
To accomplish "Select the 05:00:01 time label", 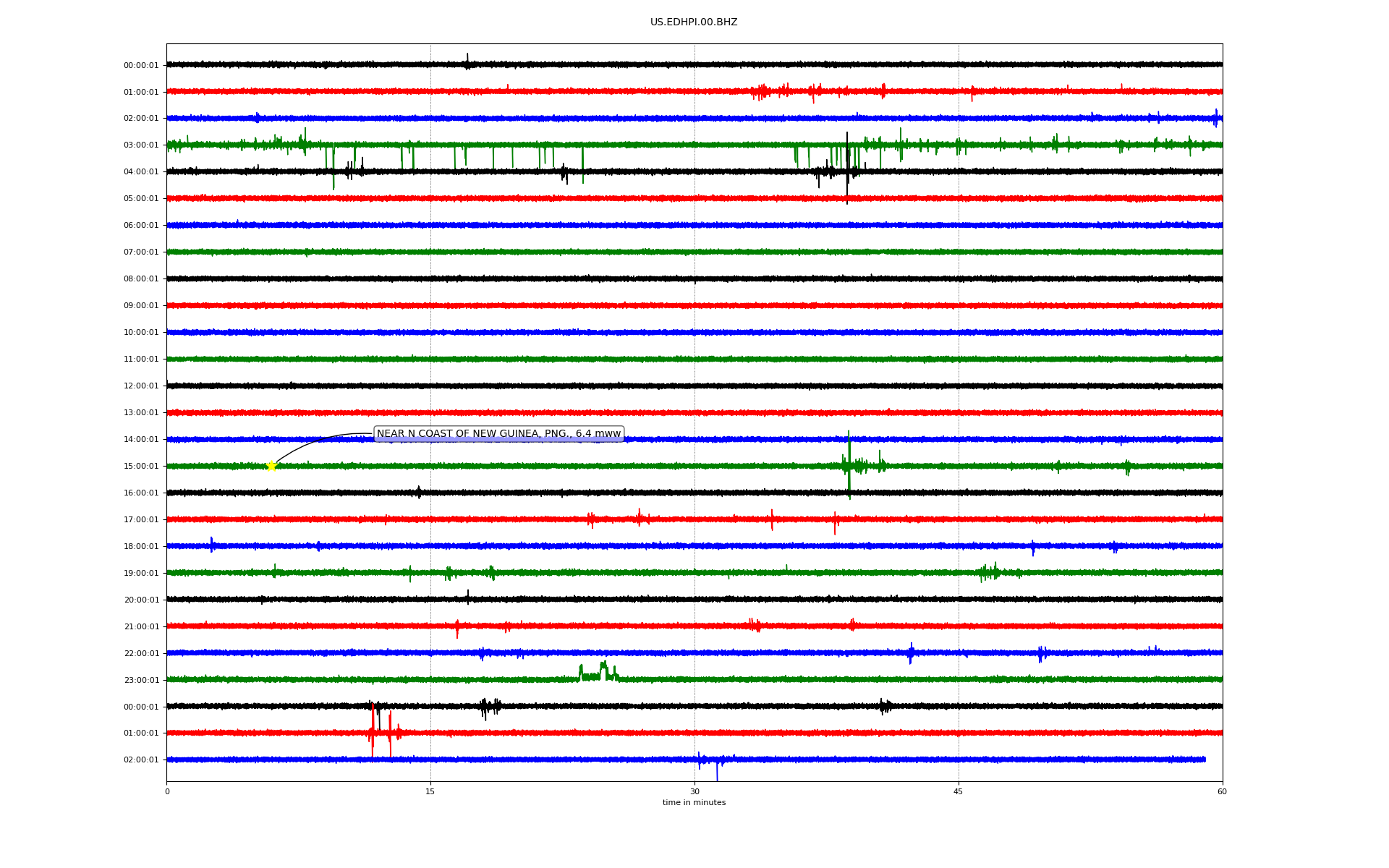I will pyautogui.click(x=141, y=199).
